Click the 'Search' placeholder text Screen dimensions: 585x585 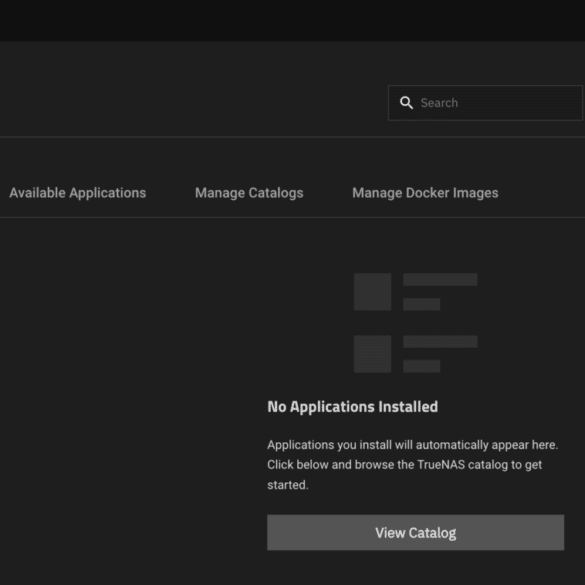[x=439, y=103]
